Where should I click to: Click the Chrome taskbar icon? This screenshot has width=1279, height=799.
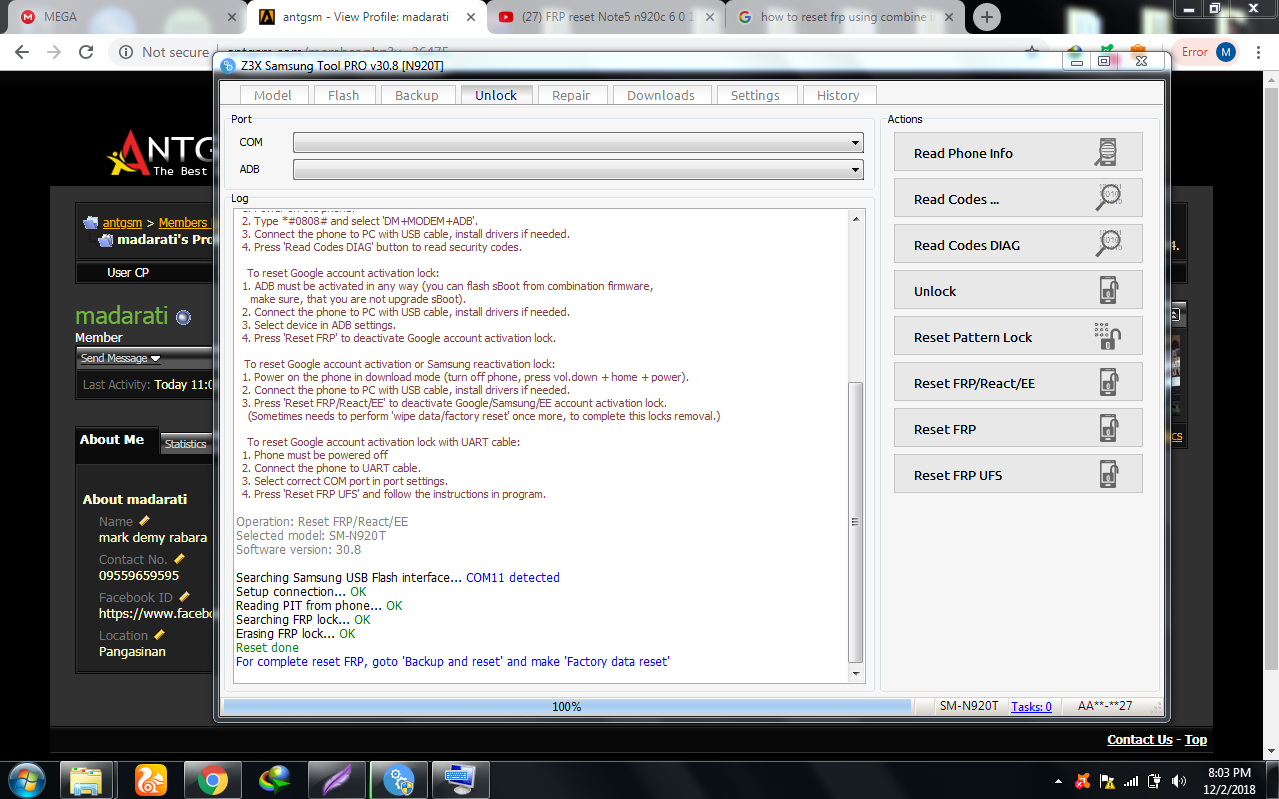click(212, 779)
